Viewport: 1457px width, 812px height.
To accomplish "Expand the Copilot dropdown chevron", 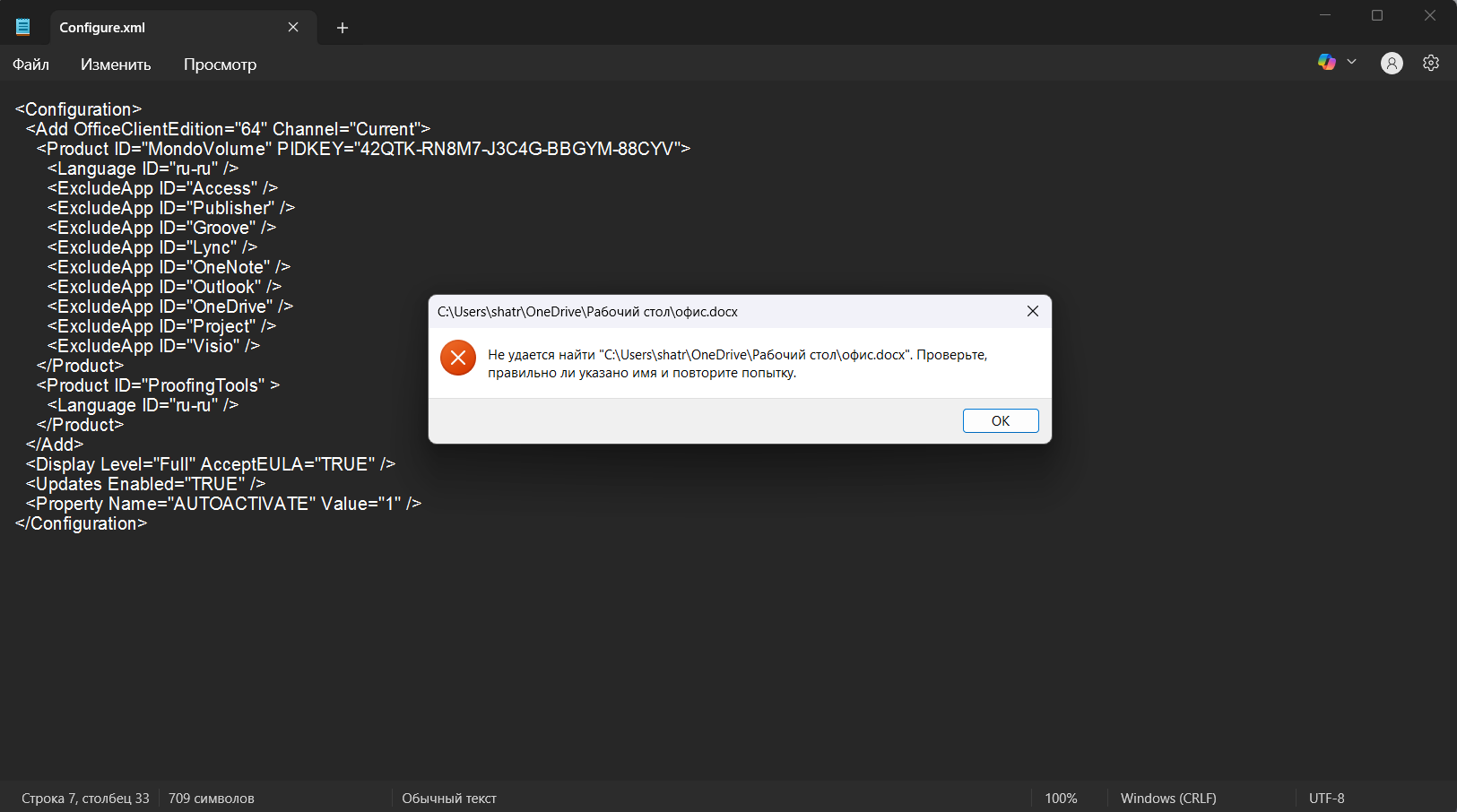I will 1351,62.
